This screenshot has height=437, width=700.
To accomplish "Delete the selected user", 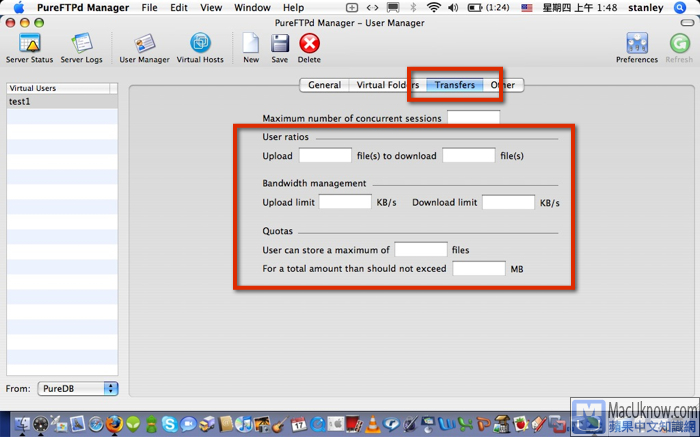I will click(x=309, y=48).
